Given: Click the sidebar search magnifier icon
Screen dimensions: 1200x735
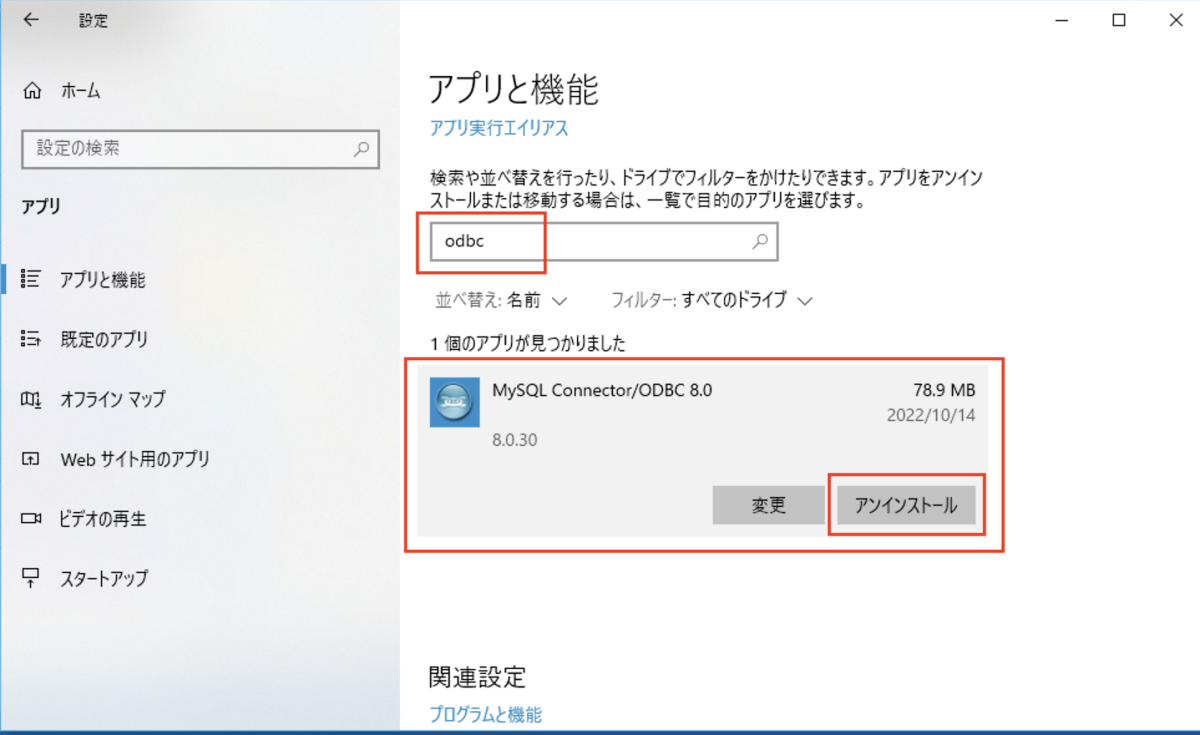Looking at the screenshot, I should pos(361,149).
